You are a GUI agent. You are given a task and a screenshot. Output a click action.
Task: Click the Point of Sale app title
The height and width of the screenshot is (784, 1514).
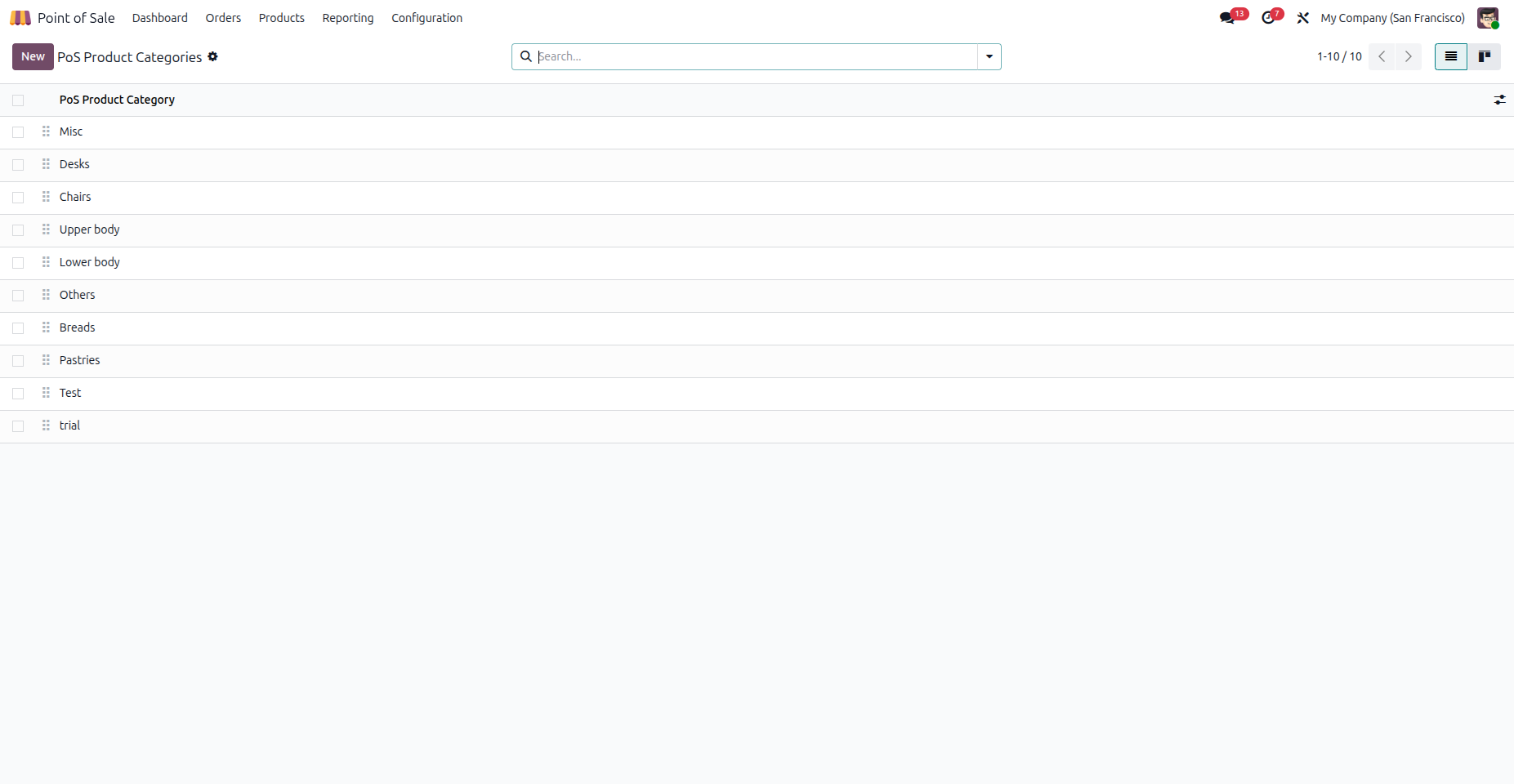76,18
